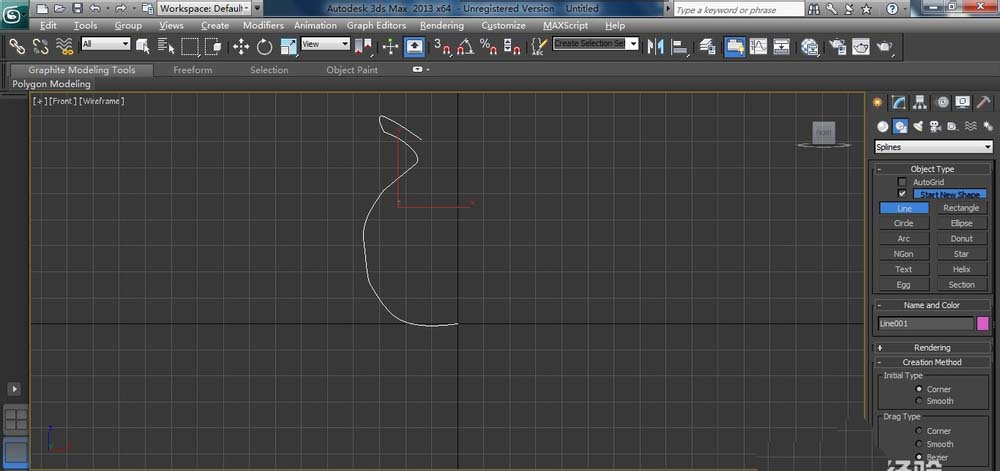This screenshot has height=471, width=1000.
Task: Toggle the Percent Snap tool
Action: tap(489, 46)
